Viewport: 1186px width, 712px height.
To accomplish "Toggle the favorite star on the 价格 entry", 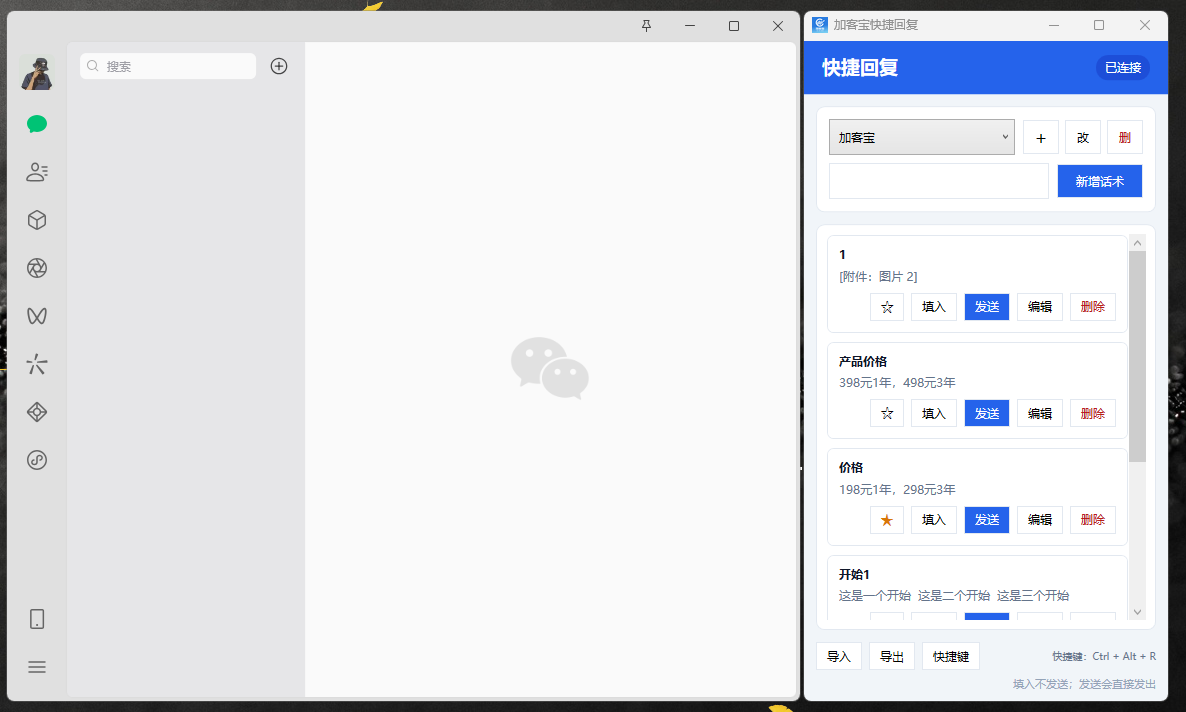I will pos(886,520).
